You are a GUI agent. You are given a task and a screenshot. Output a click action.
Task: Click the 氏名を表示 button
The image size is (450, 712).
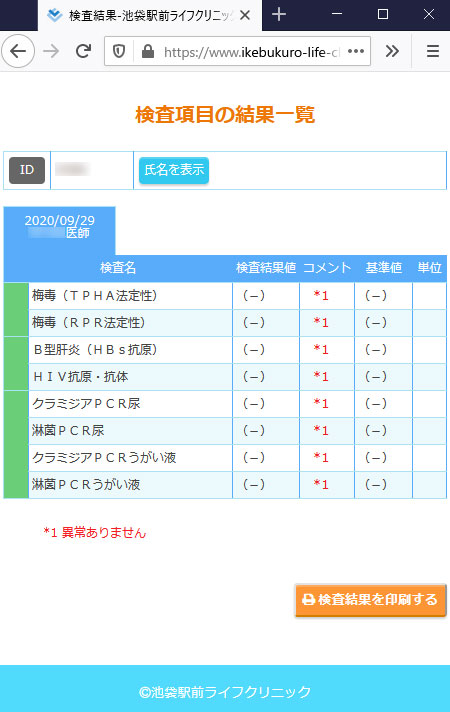click(174, 170)
